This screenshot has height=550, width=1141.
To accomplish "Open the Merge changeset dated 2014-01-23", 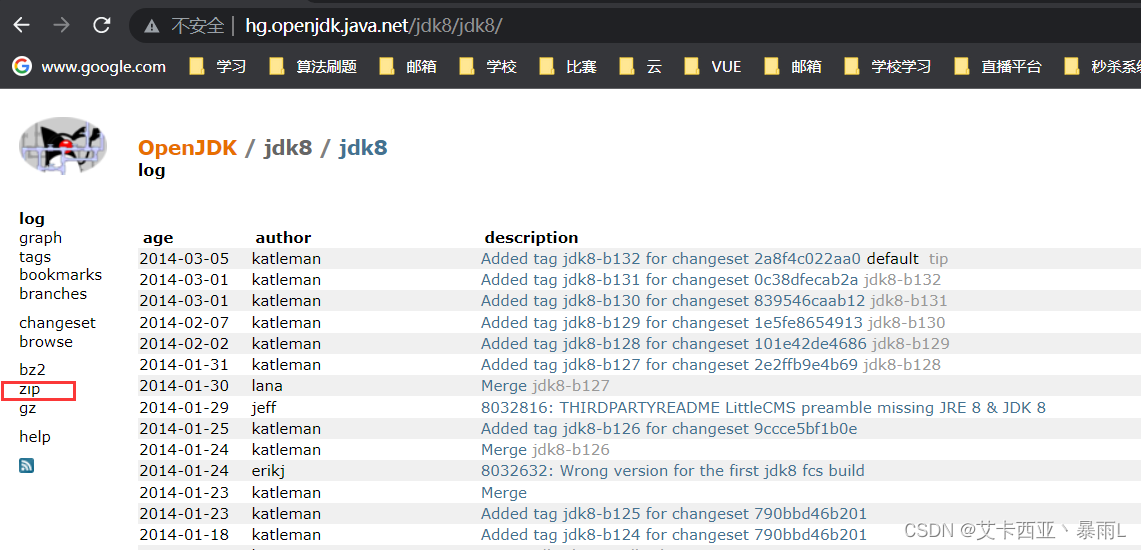I will pos(504,493).
